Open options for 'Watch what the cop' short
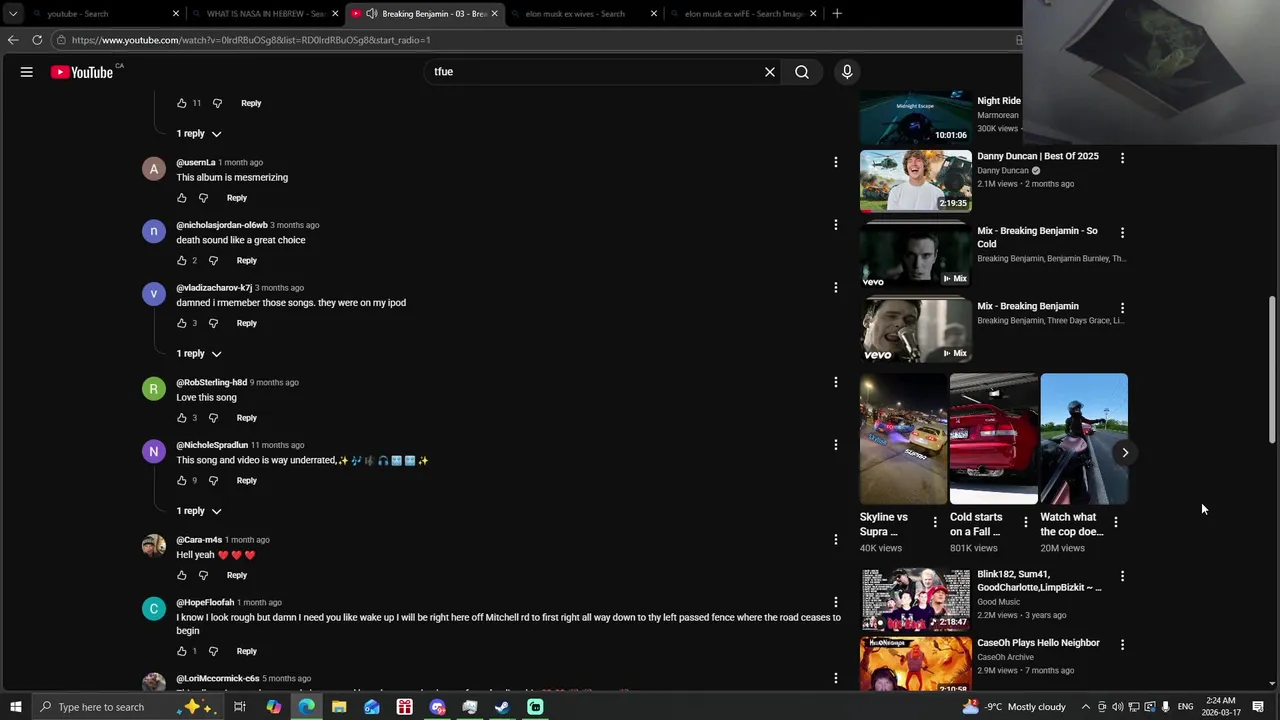 pos(1116,522)
